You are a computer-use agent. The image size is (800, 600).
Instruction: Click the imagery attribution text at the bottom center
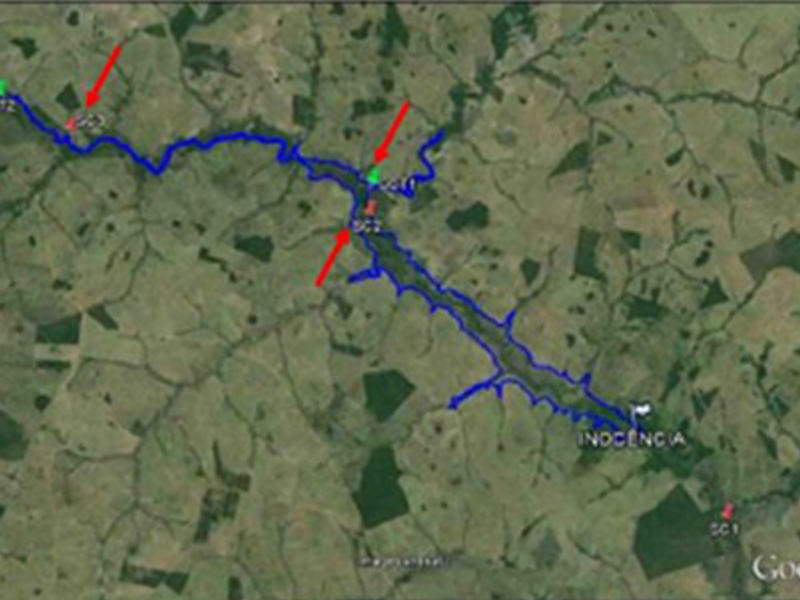[403, 563]
